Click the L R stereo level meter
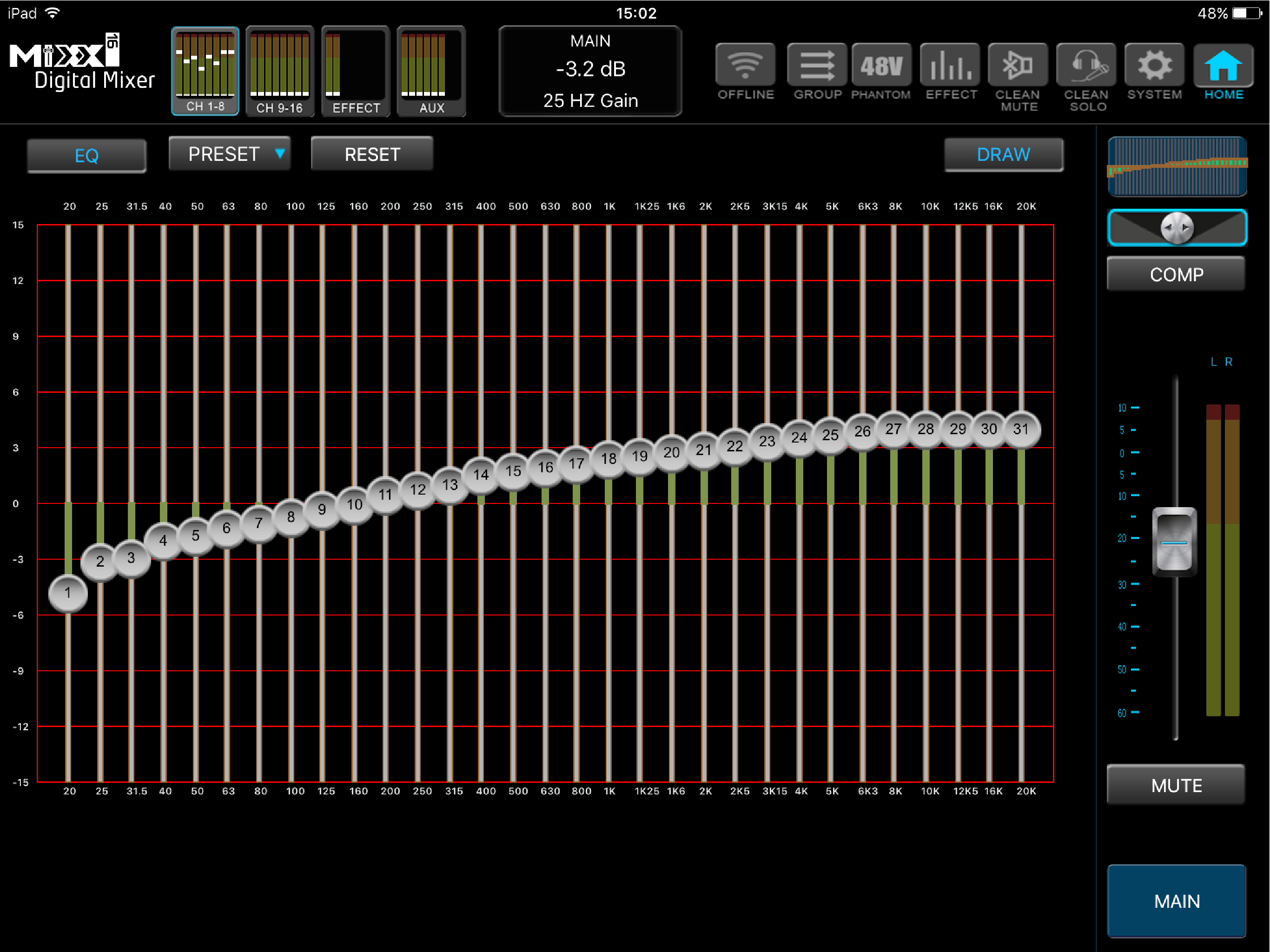The image size is (1270, 952). (x=1223, y=560)
